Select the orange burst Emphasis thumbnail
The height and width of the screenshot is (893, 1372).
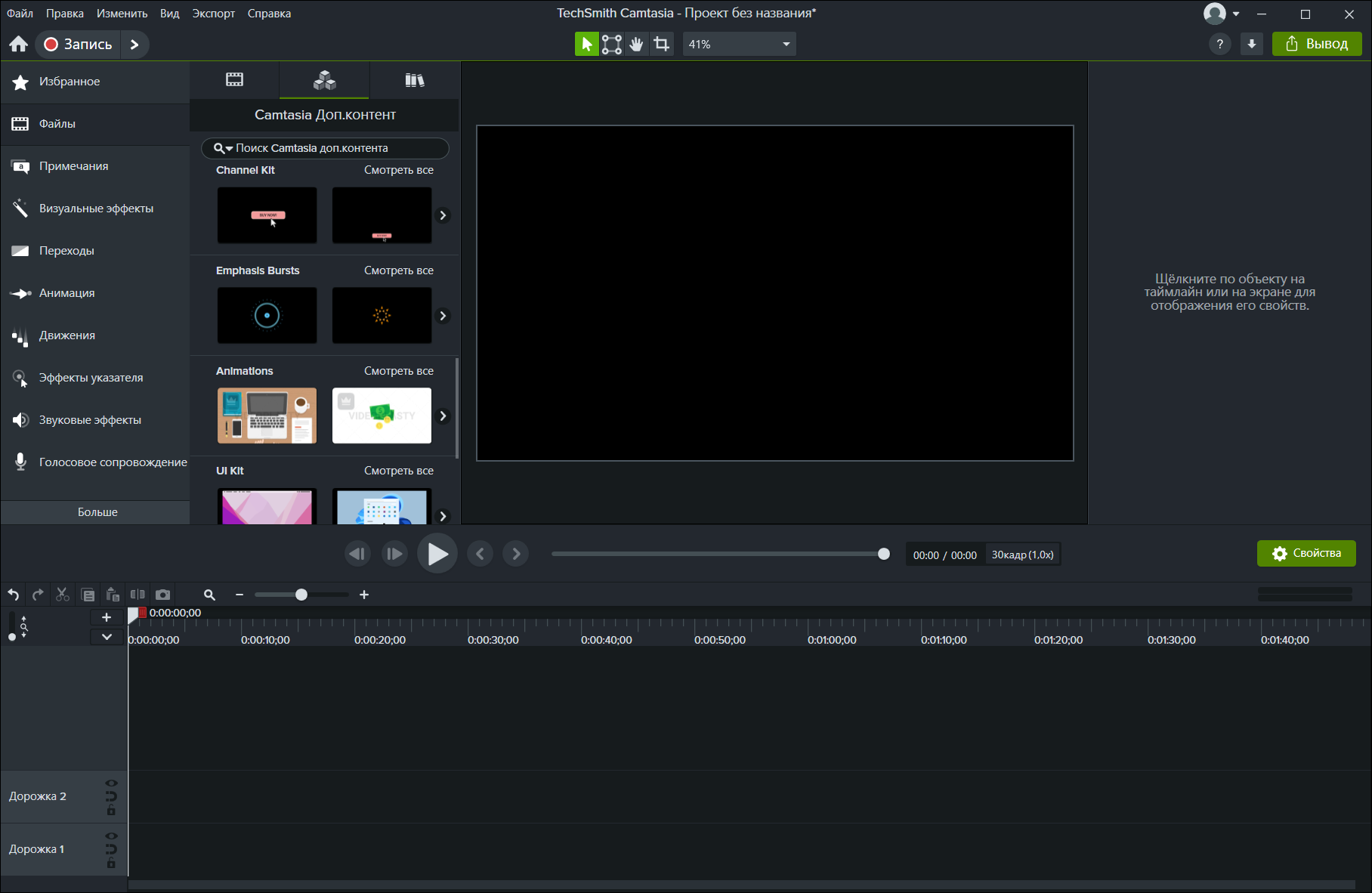click(x=382, y=316)
